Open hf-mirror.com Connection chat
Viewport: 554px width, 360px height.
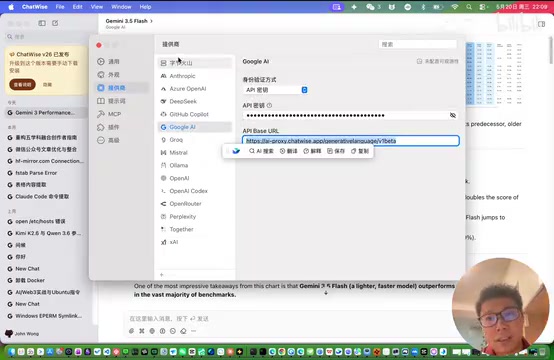46,161
